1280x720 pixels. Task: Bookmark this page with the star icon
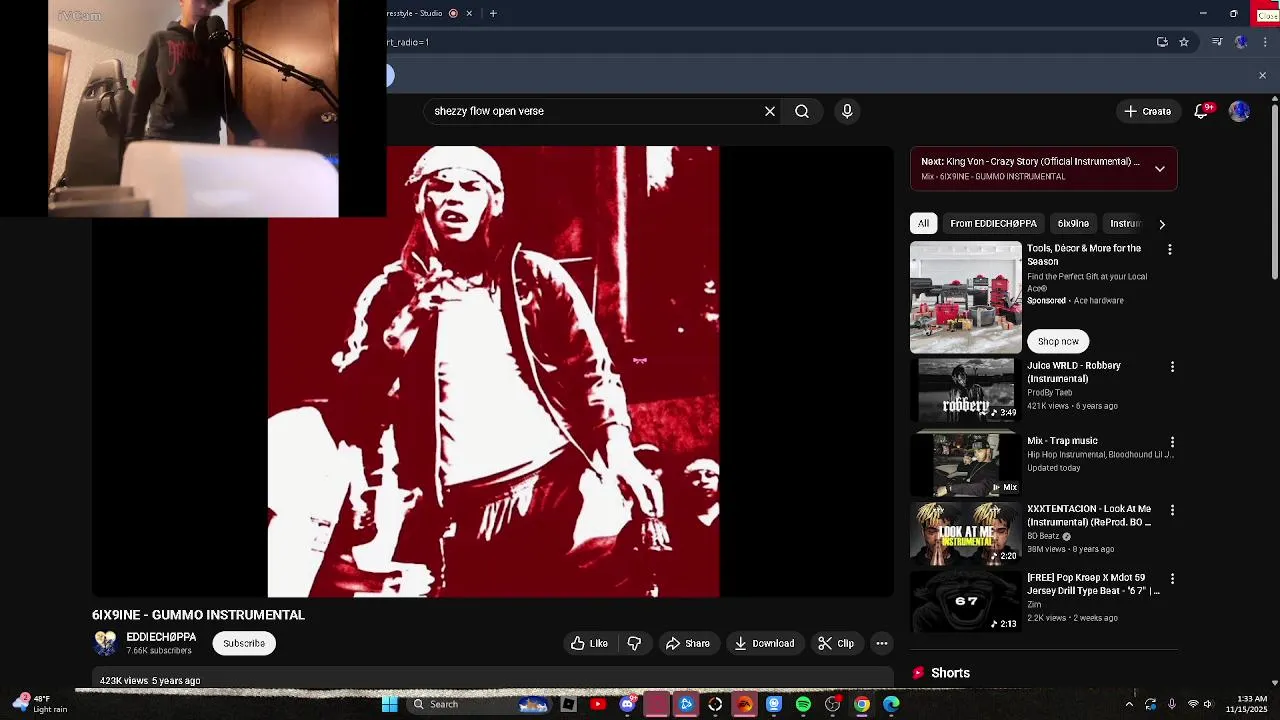[x=1184, y=42]
